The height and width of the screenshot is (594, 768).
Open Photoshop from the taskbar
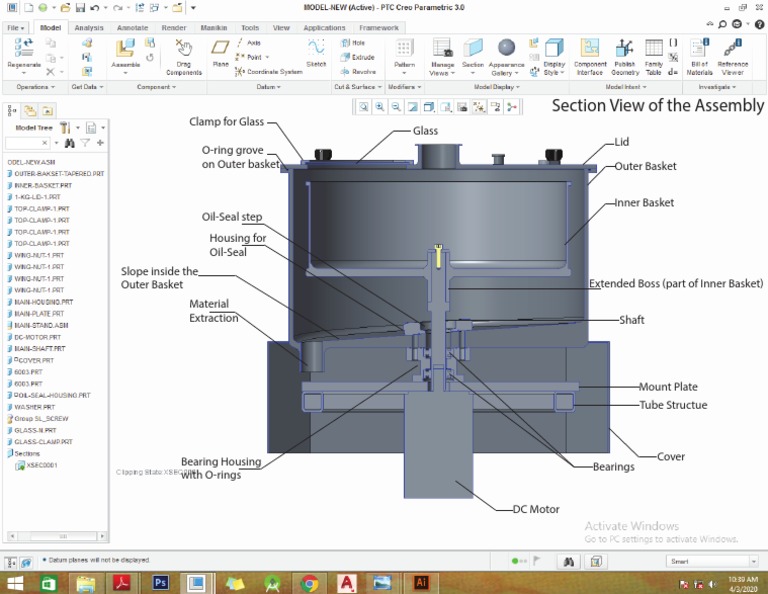point(160,583)
